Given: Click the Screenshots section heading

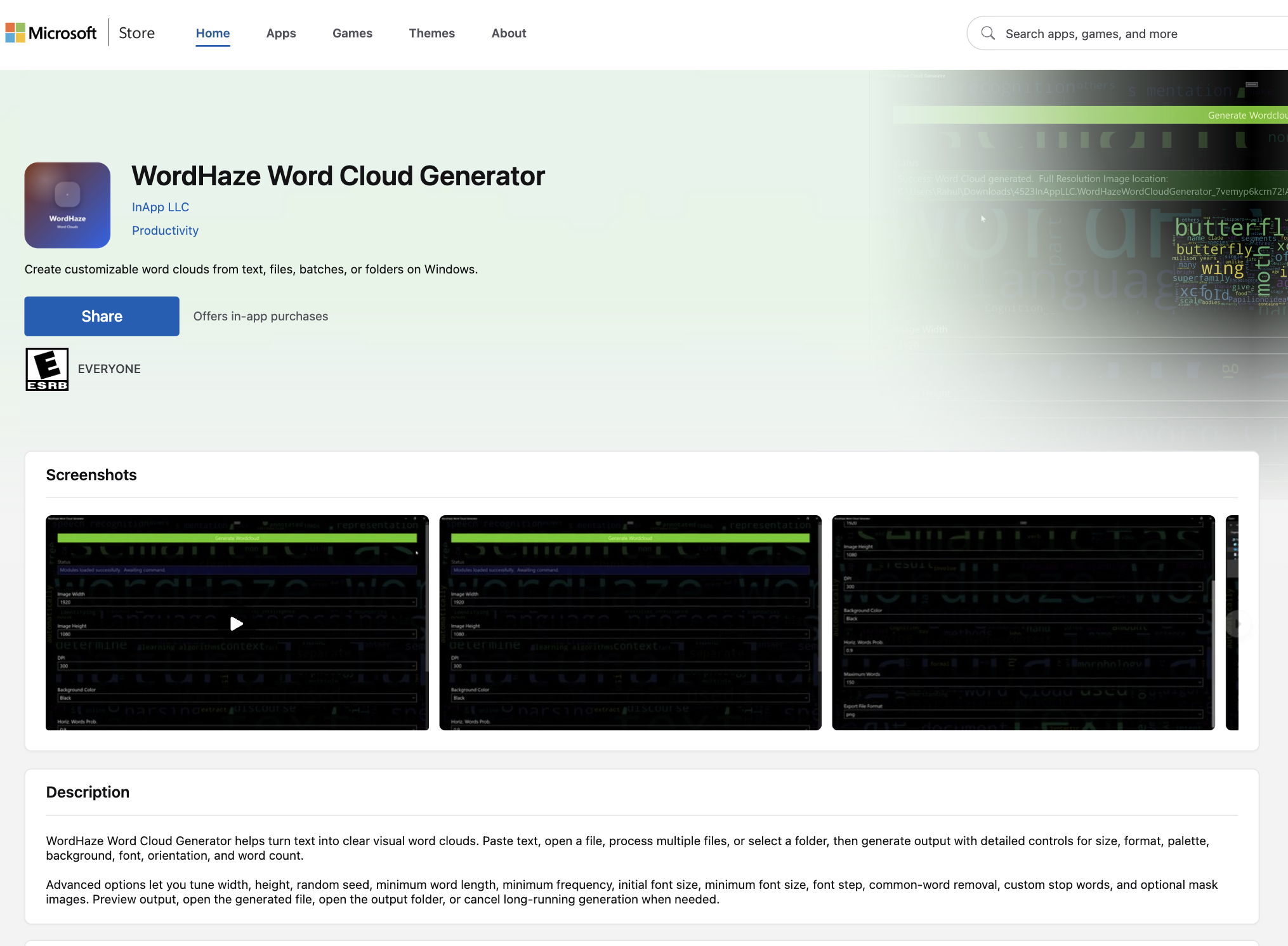Looking at the screenshot, I should 91,475.
